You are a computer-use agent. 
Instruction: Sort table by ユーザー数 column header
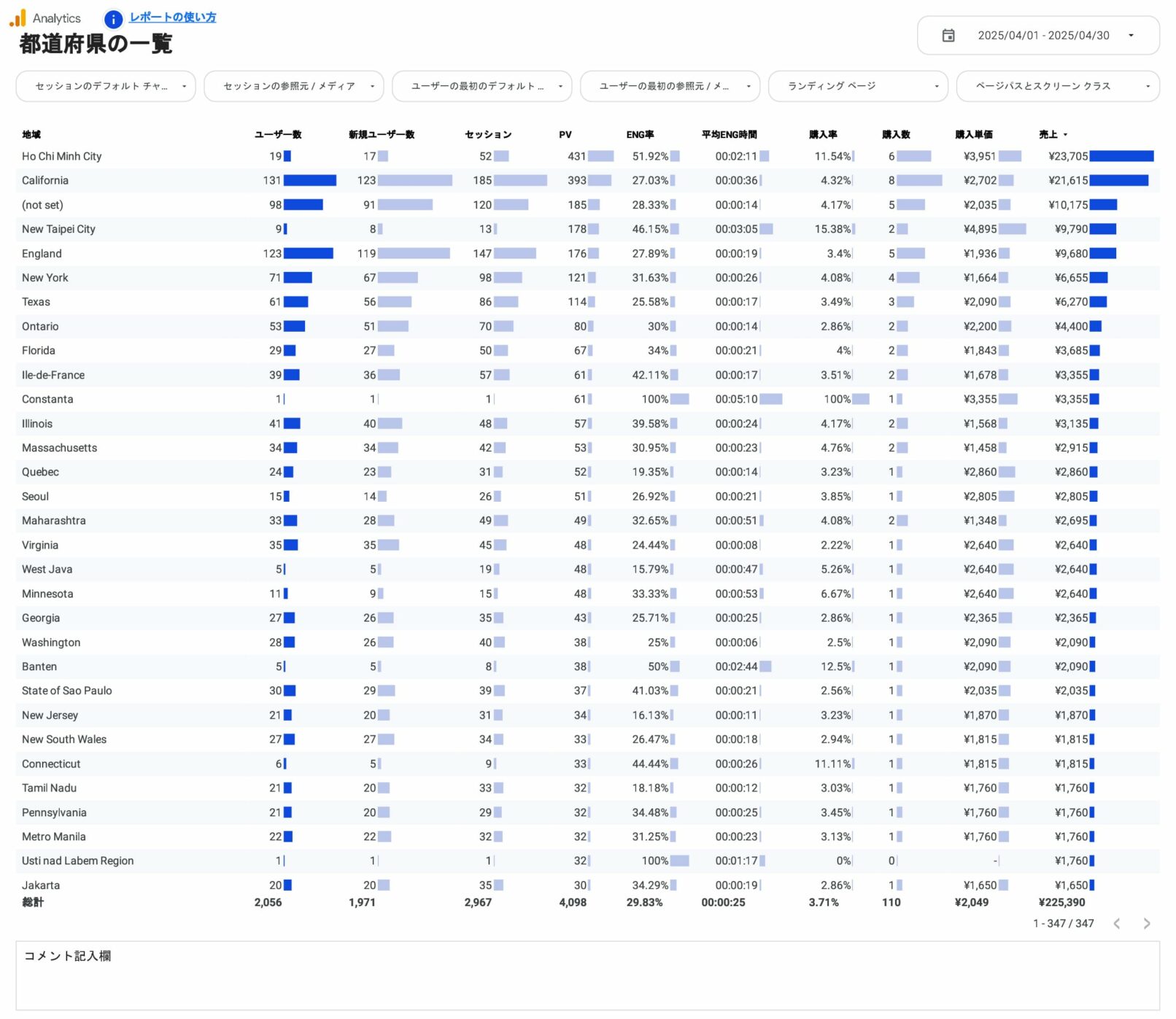[278, 135]
